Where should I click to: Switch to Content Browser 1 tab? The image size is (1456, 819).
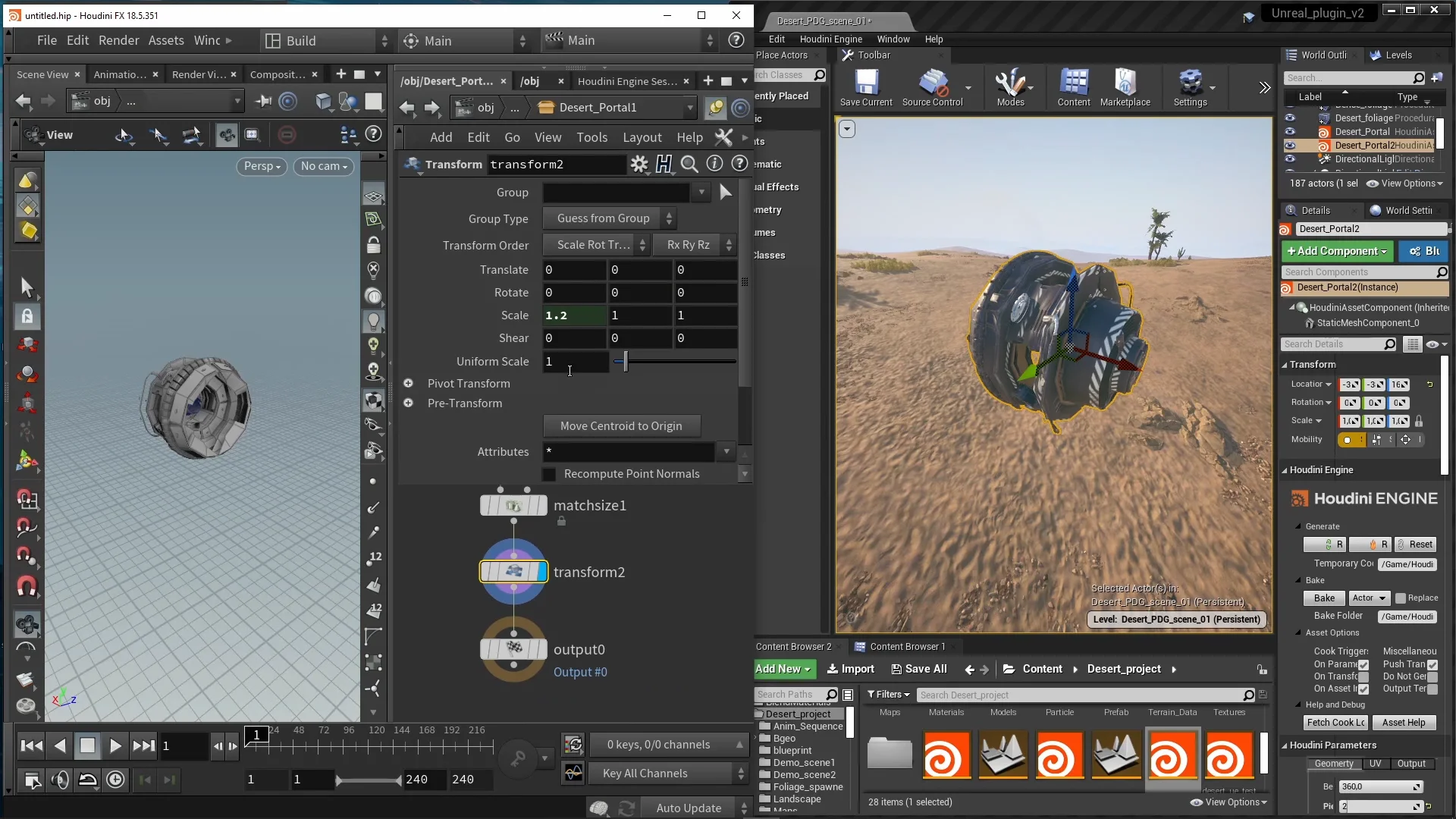pyautogui.click(x=906, y=647)
